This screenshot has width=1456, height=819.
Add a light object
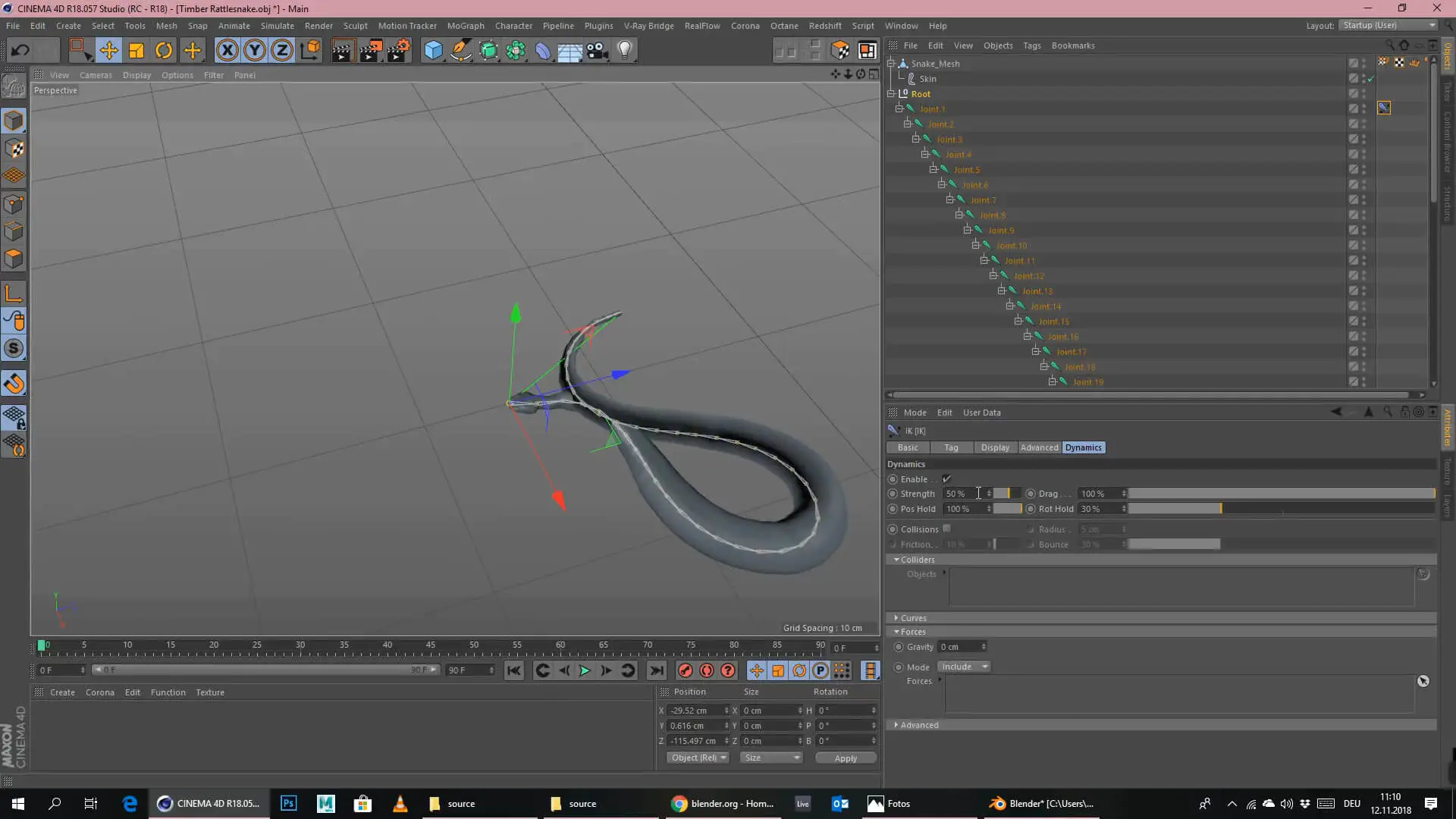pyautogui.click(x=625, y=51)
